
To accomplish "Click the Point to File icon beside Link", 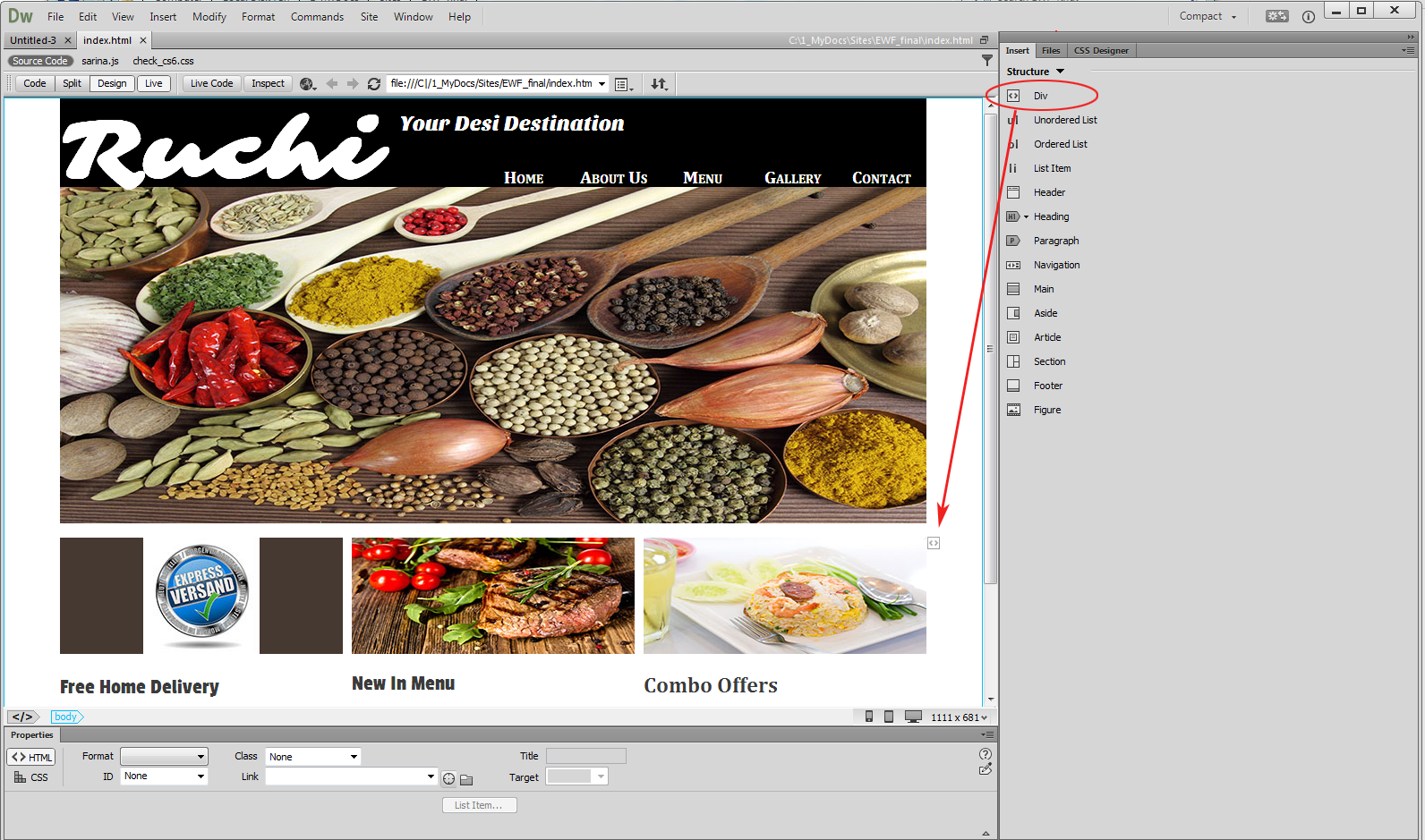I will 449,778.
